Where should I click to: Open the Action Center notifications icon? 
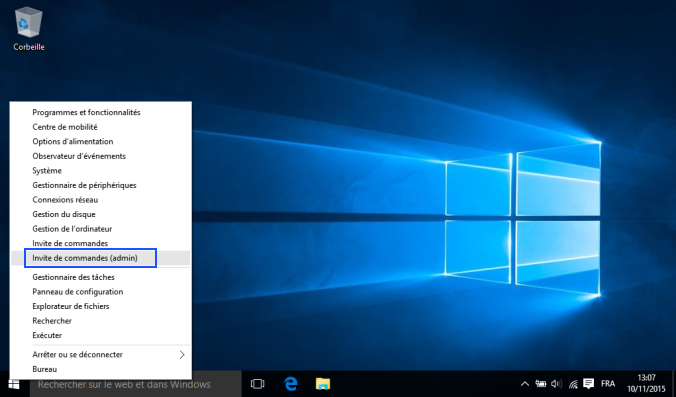click(x=588, y=384)
